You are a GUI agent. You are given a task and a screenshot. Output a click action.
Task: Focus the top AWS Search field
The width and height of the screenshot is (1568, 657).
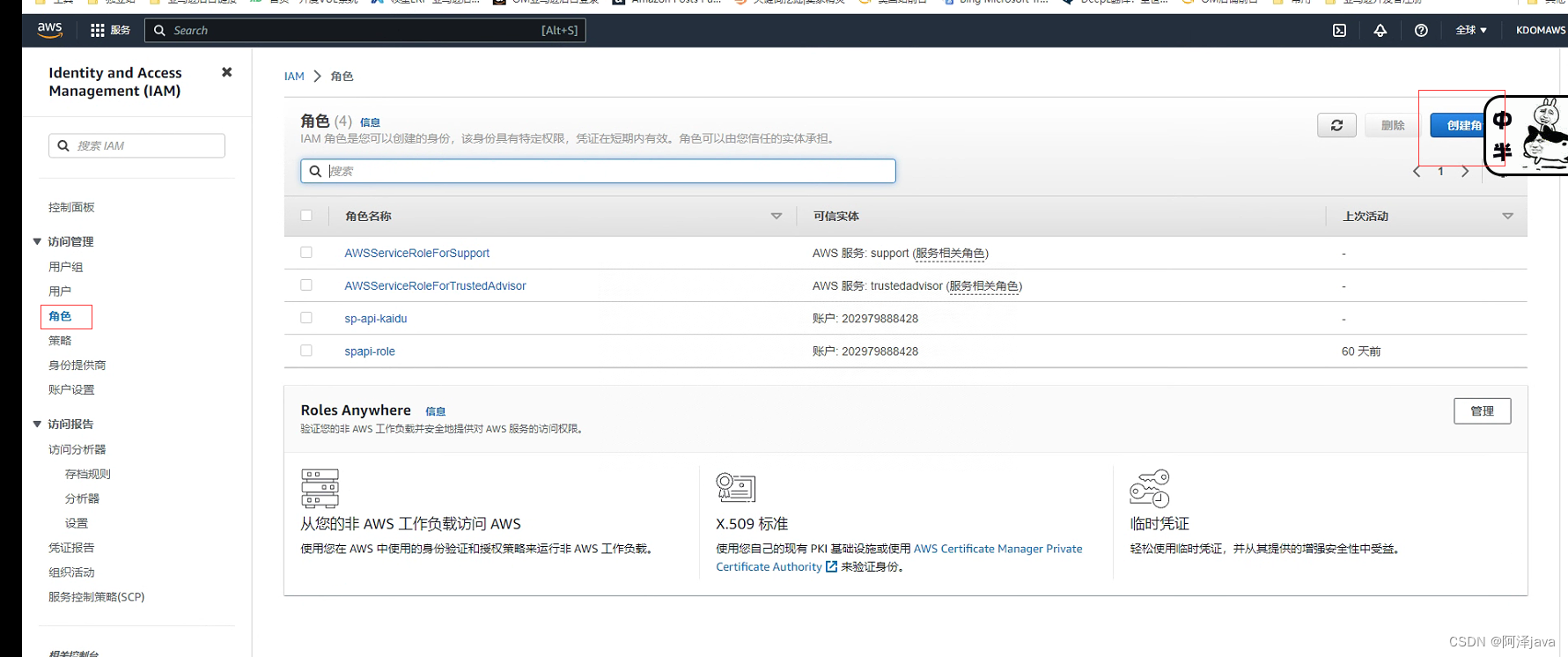pos(364,30)
